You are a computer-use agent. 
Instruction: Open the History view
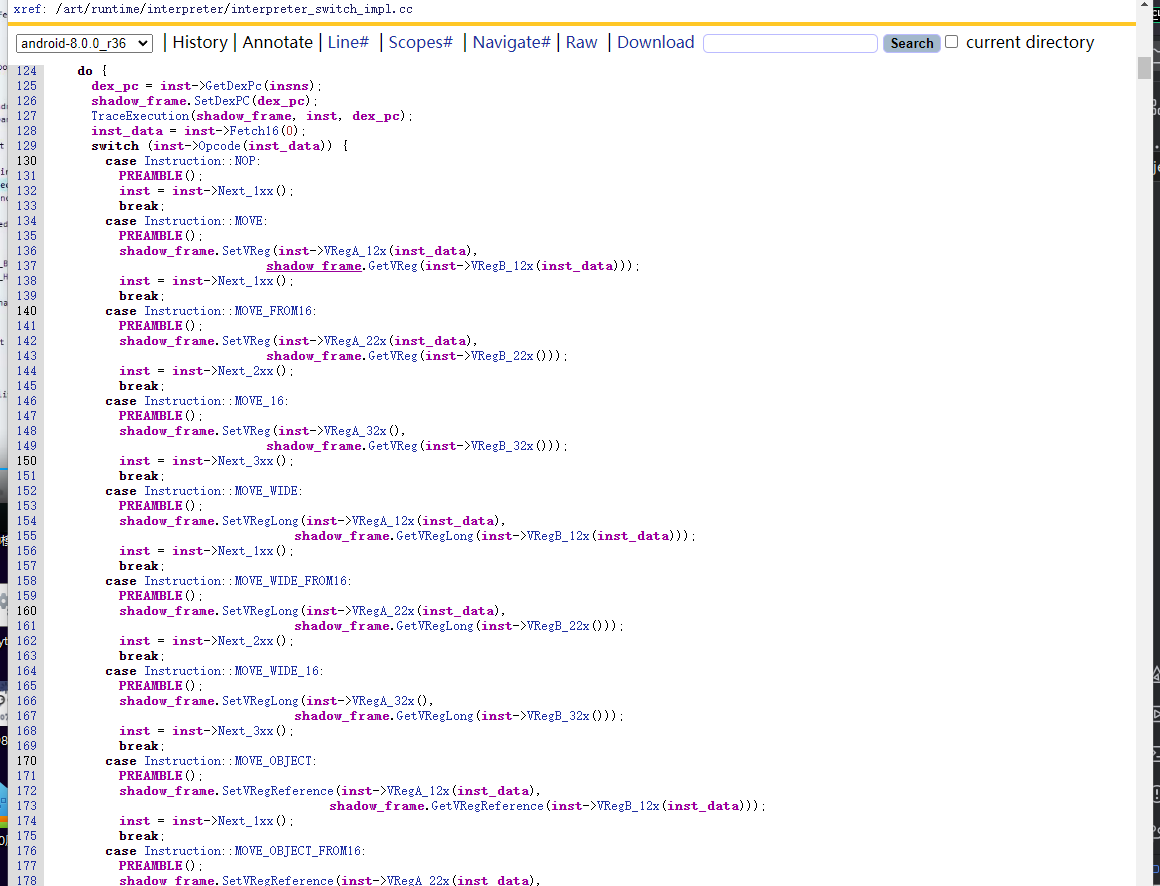(200, 42)
